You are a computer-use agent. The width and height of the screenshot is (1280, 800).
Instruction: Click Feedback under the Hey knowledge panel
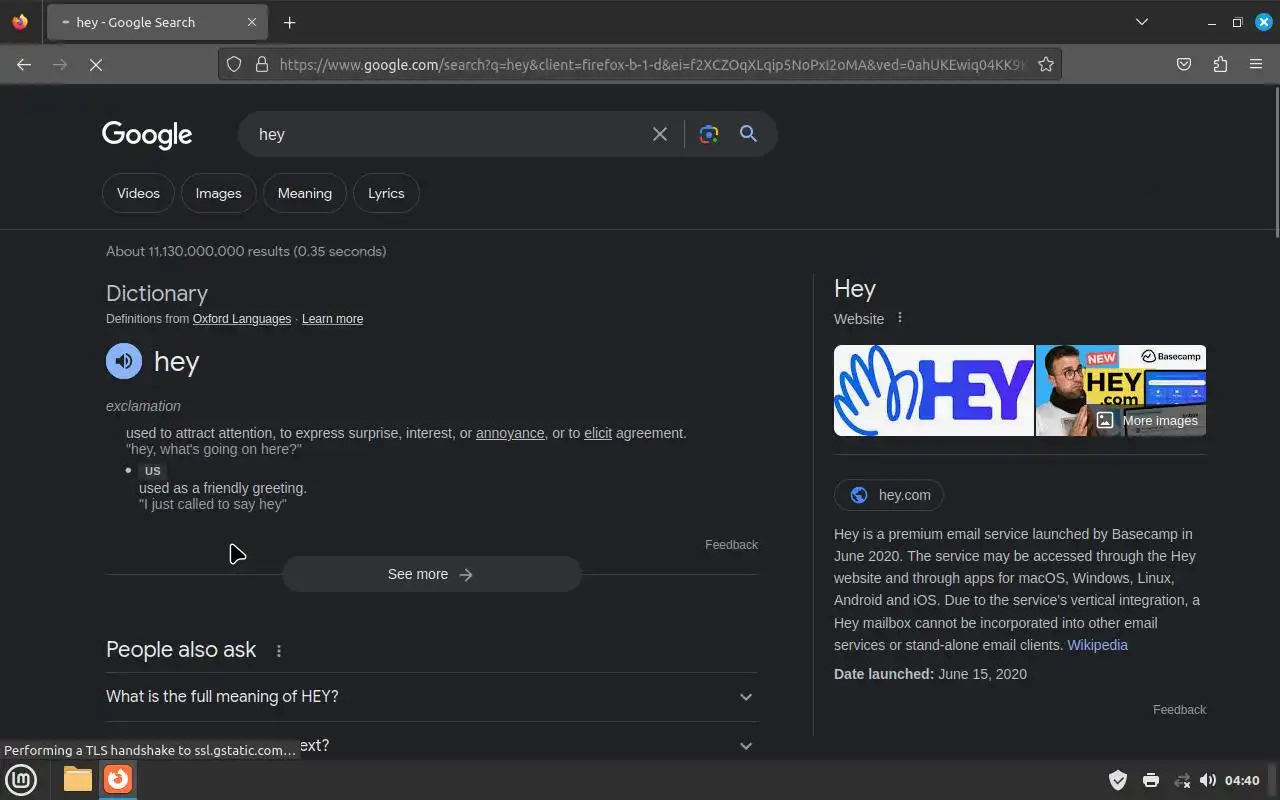pyautogui.click(x=1179, y=710)
